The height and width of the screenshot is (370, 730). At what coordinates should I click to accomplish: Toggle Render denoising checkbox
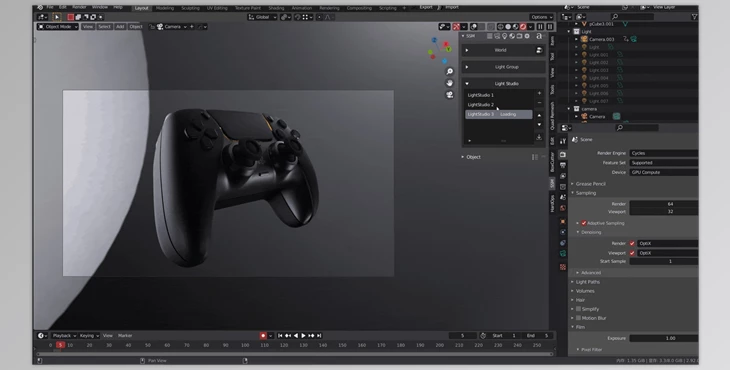[x=632, y=243]
